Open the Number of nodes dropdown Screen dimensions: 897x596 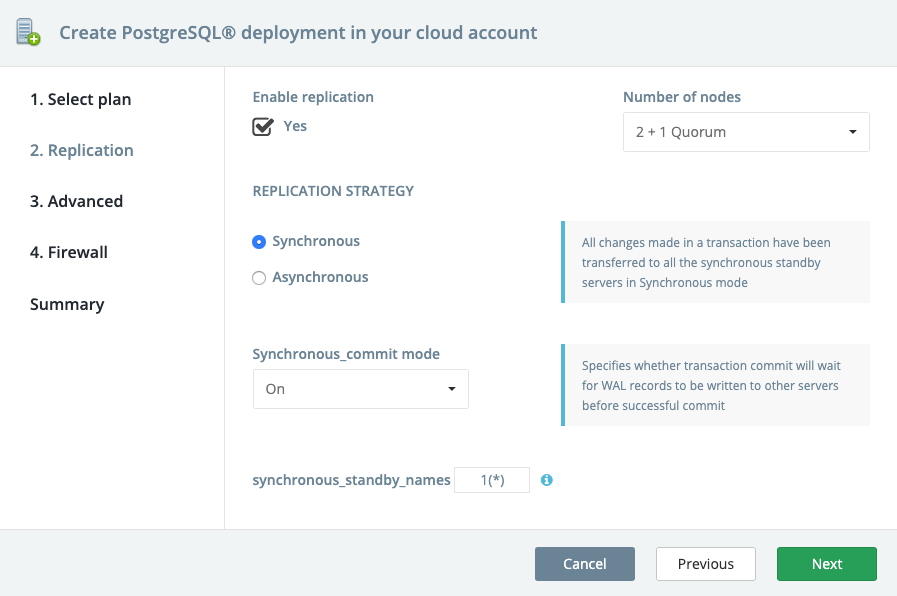coord(745,132)
